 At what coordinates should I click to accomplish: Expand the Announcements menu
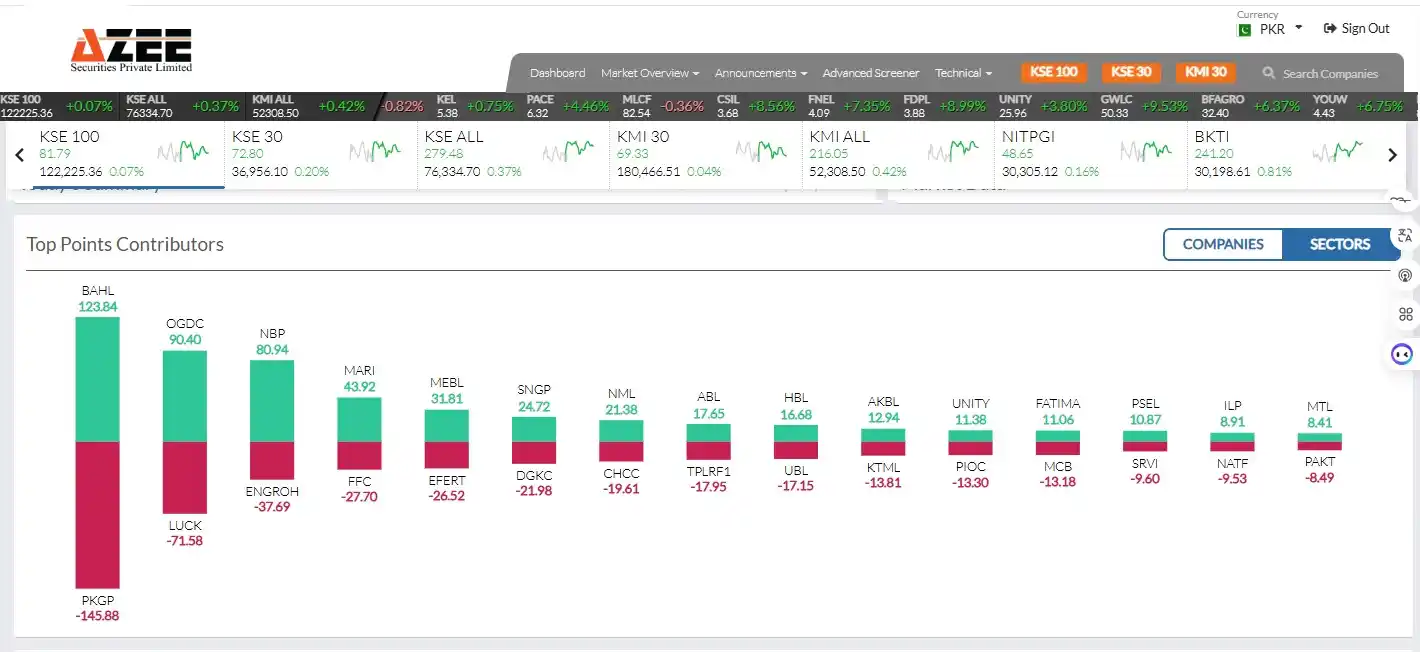761,73
